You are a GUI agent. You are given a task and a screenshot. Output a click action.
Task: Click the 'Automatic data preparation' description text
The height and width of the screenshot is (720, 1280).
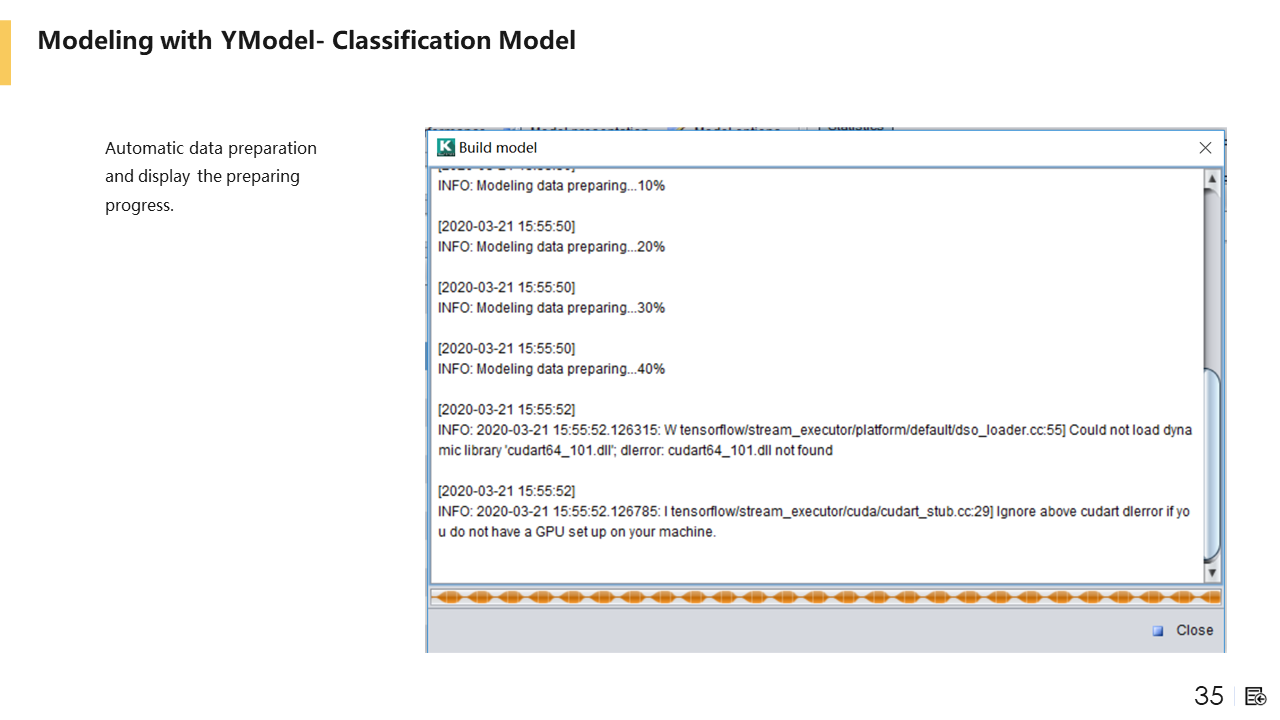point(211,148)
